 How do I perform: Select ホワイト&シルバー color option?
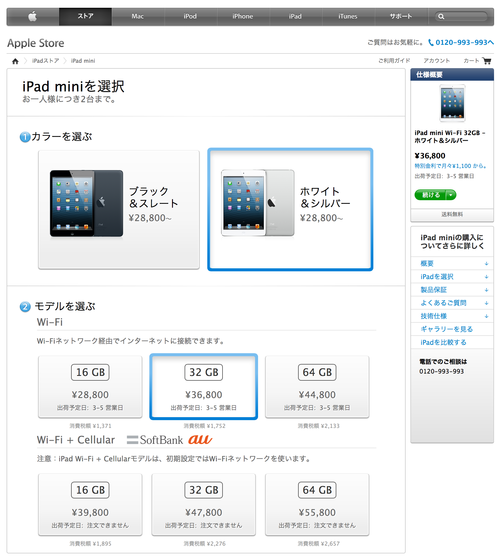(x=290, y=210)
